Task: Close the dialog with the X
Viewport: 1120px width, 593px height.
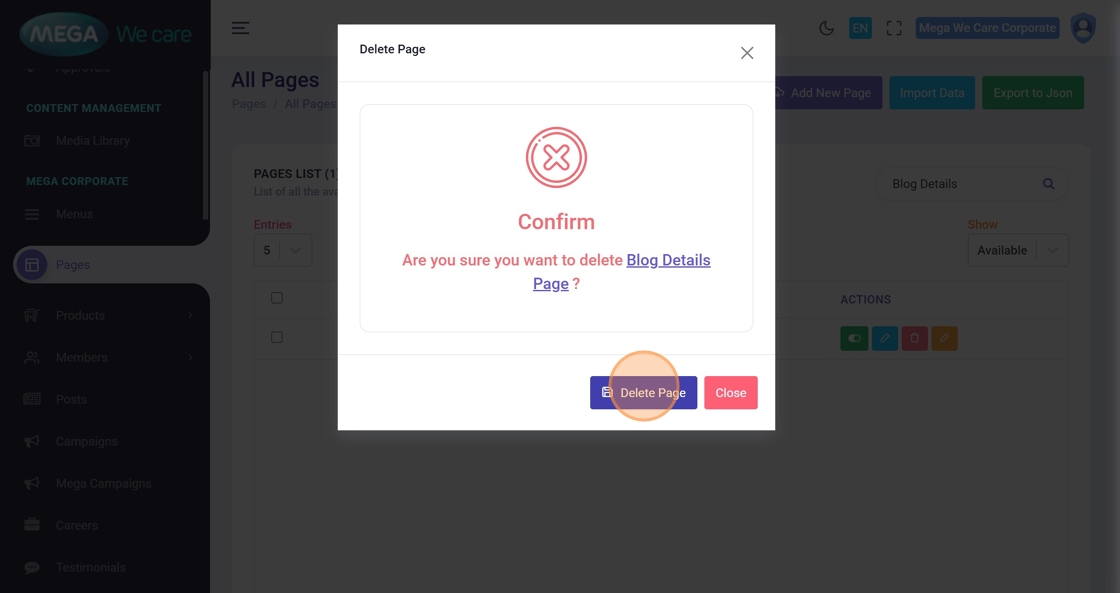Action: [747, 53]
